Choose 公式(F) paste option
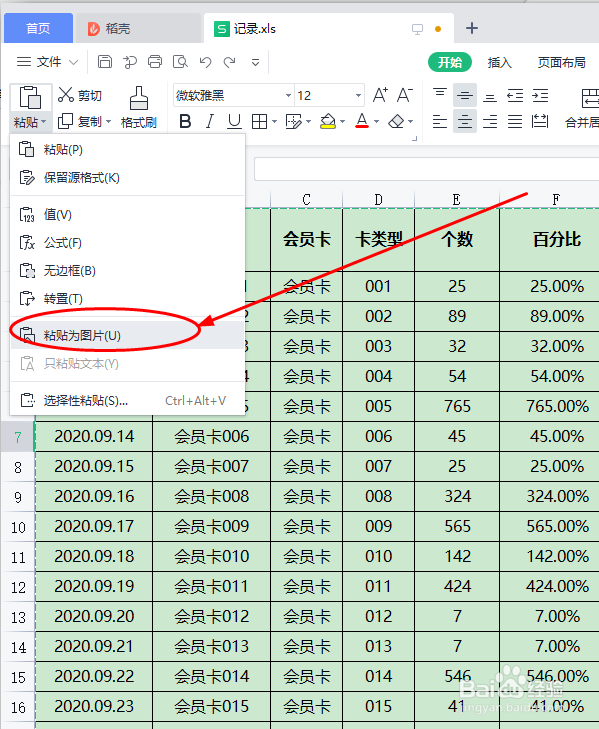 127,243
